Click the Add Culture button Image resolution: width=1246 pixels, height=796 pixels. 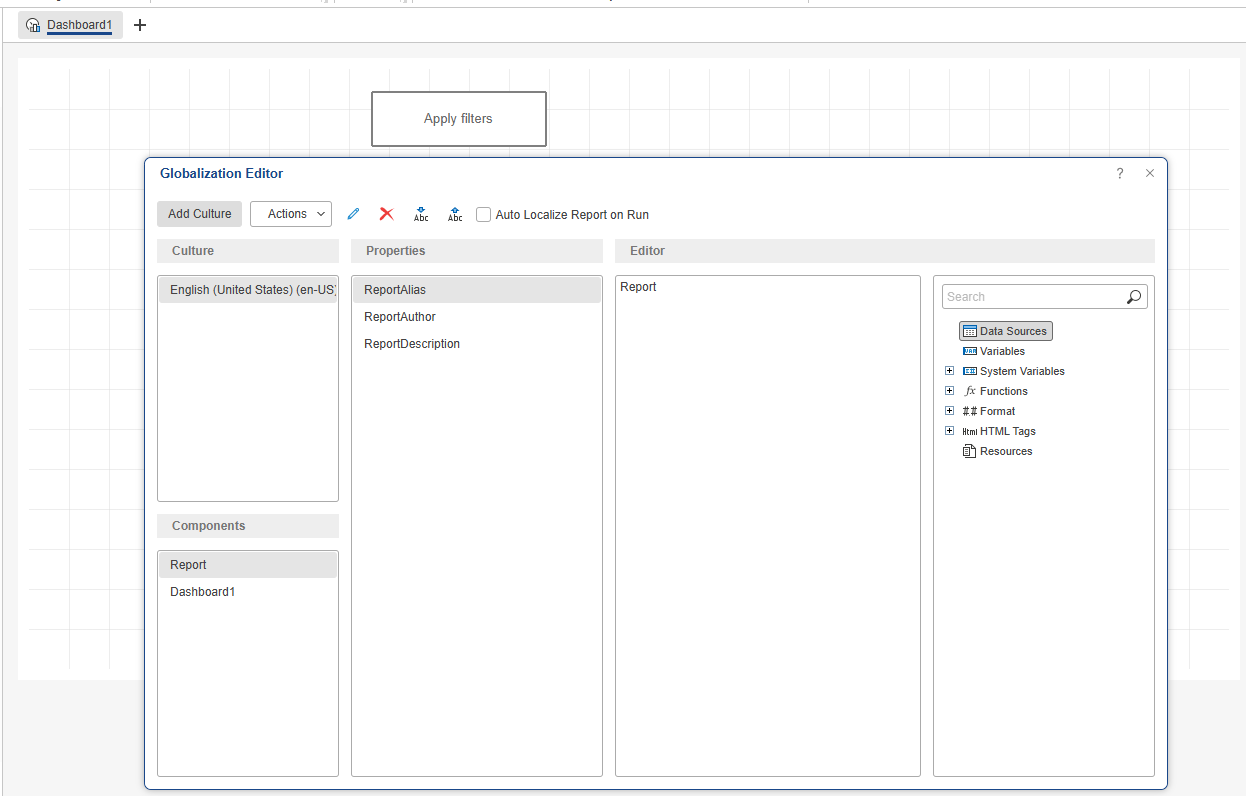pos(199,214)
